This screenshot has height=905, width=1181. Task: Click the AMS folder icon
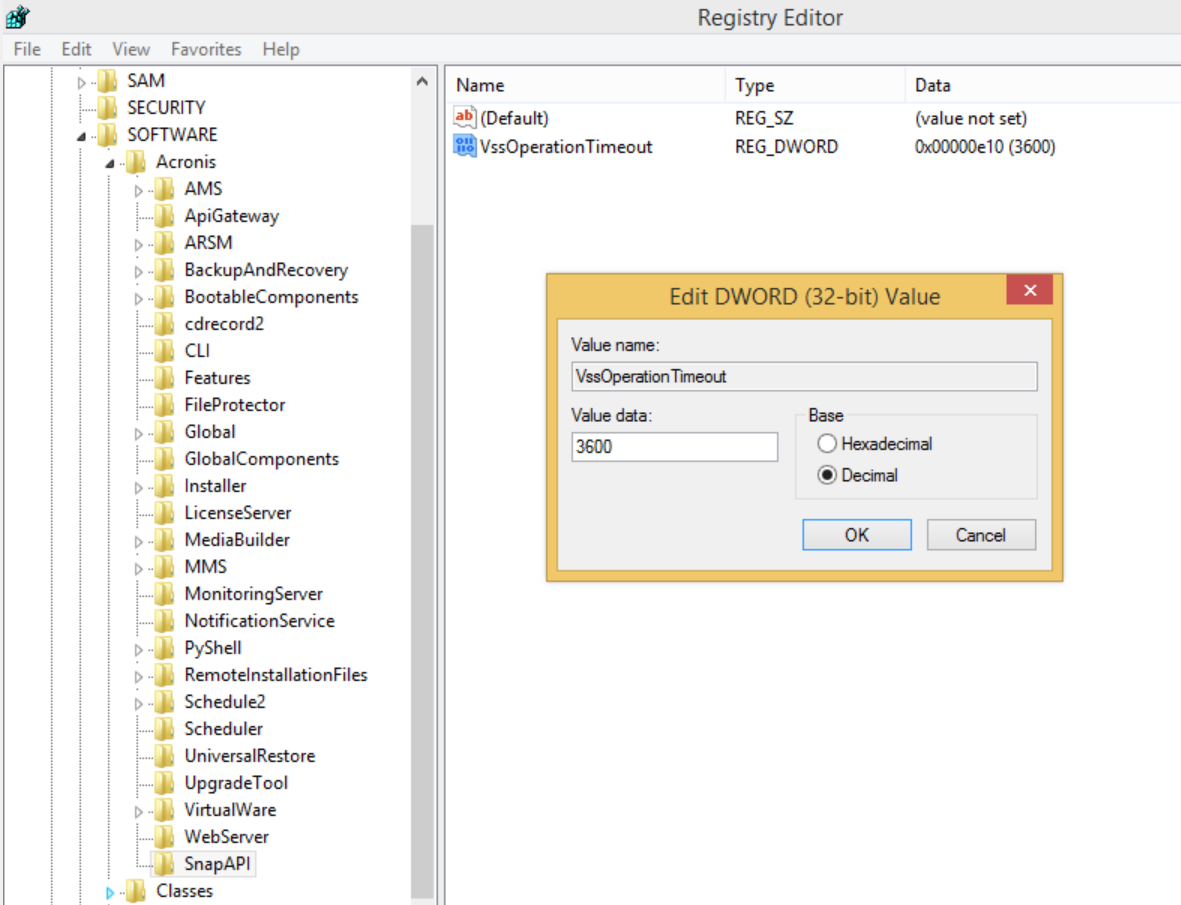coord(164,189)
